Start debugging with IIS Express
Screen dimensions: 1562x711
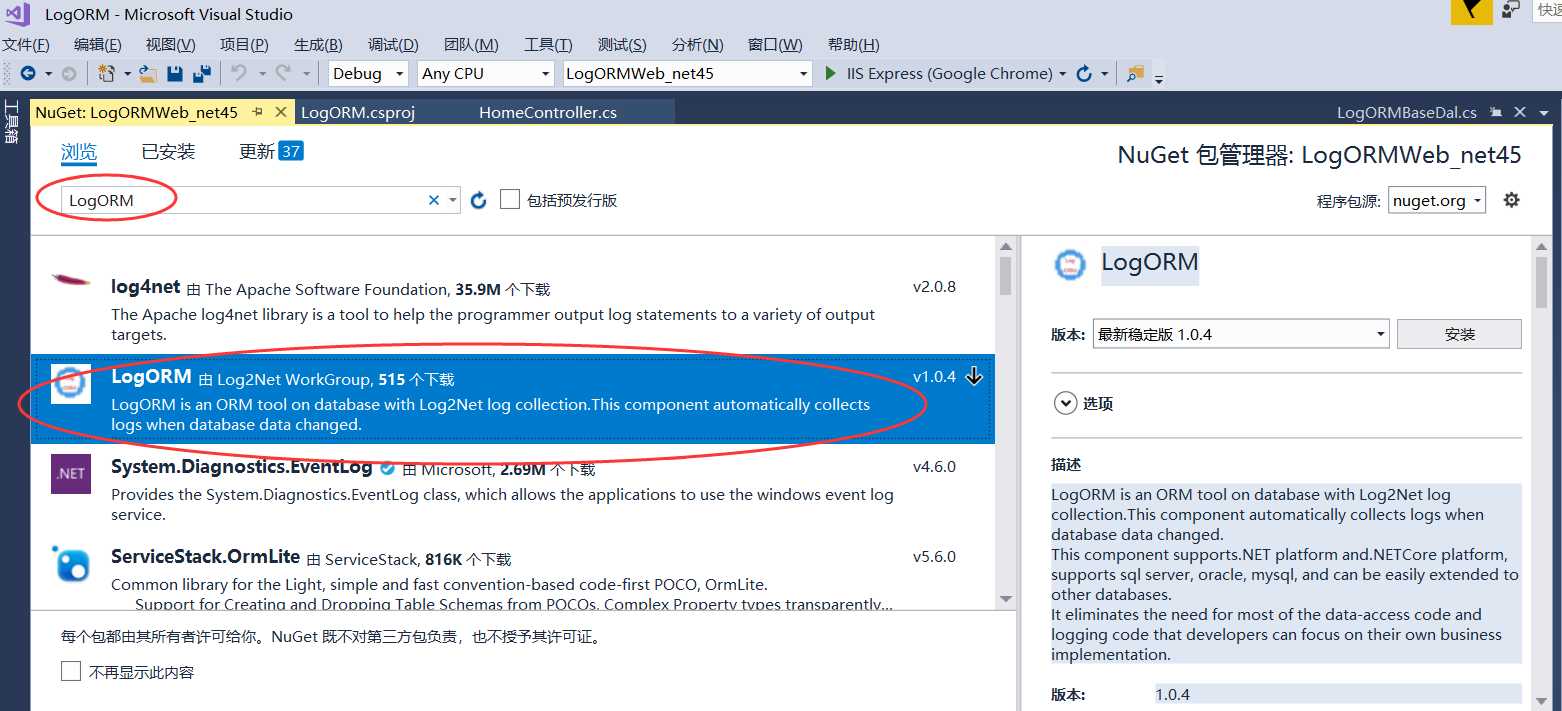829,73
